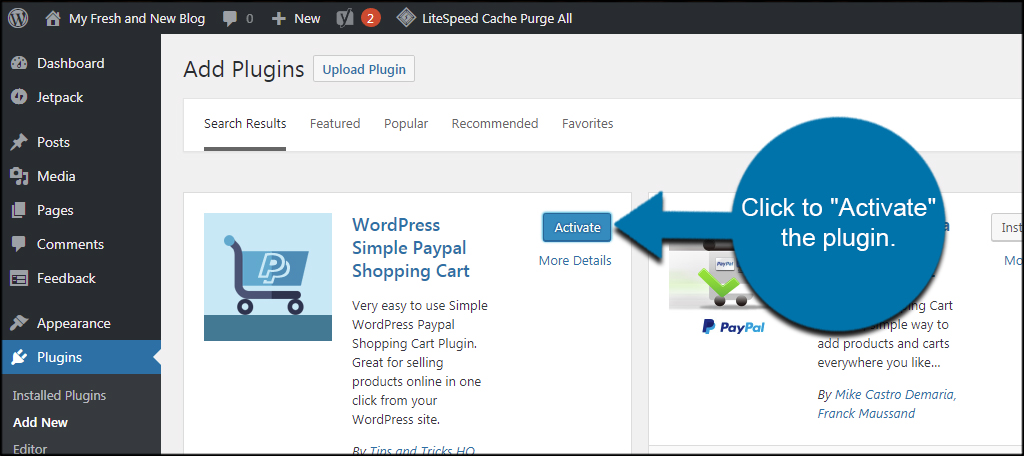Viewport: 1024px width, 456px height.
Task: Select the Search Results tab
Action: pos(245,123)
